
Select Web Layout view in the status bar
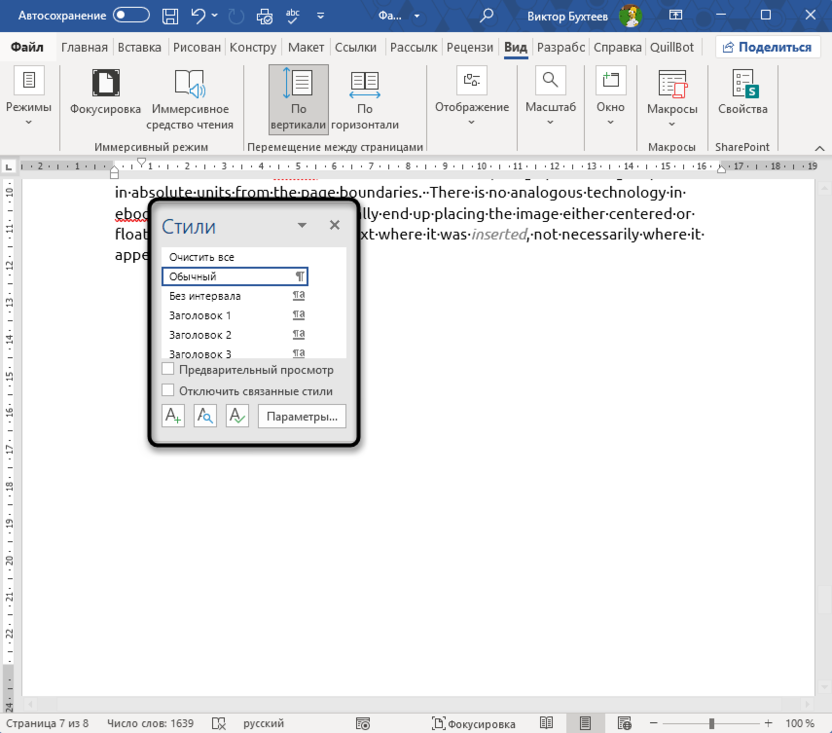[622, 723]
